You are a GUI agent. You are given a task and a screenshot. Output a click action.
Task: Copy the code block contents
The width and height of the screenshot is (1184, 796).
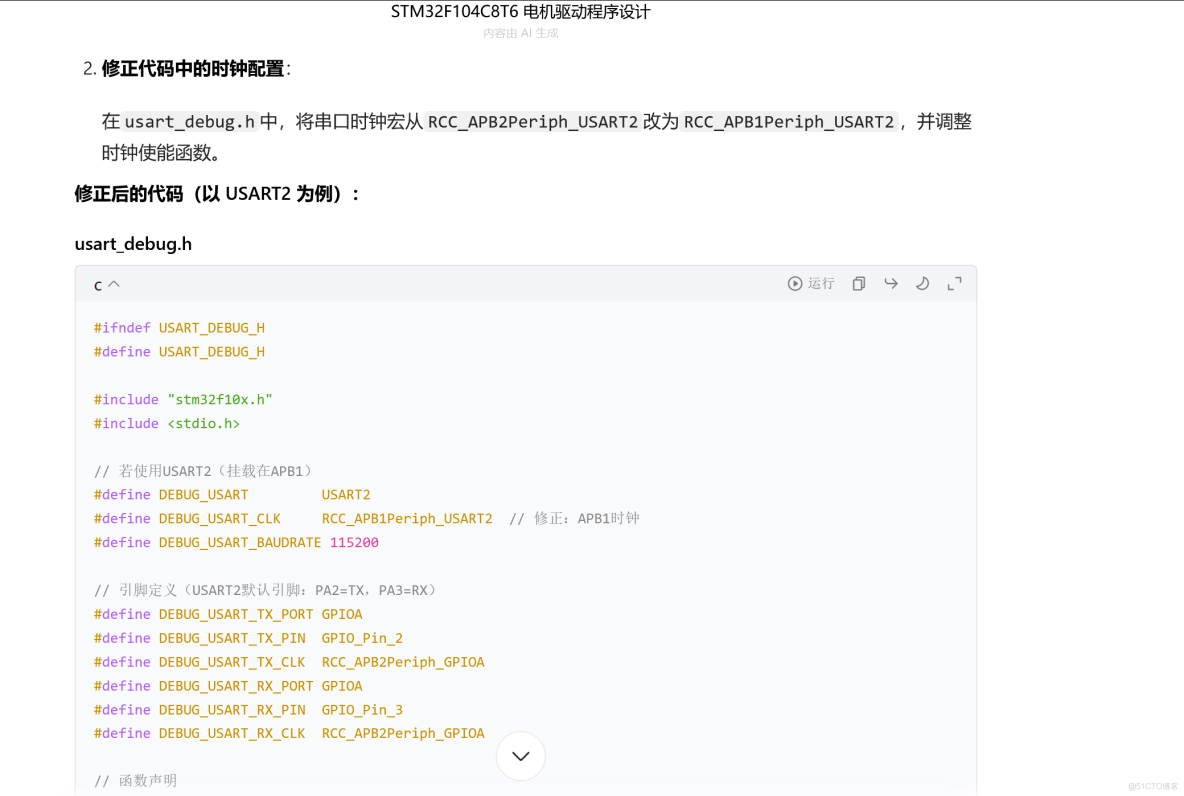[858, 284]
